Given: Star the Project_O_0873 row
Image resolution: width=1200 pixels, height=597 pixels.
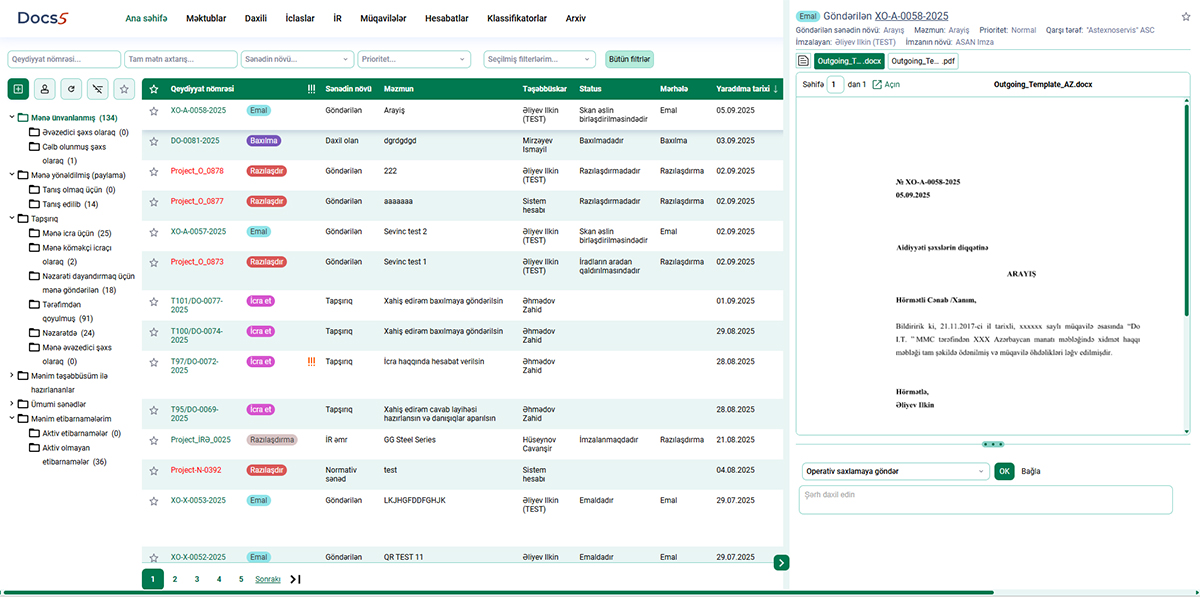Looking at the screenshot, I should tap(154, 262).
